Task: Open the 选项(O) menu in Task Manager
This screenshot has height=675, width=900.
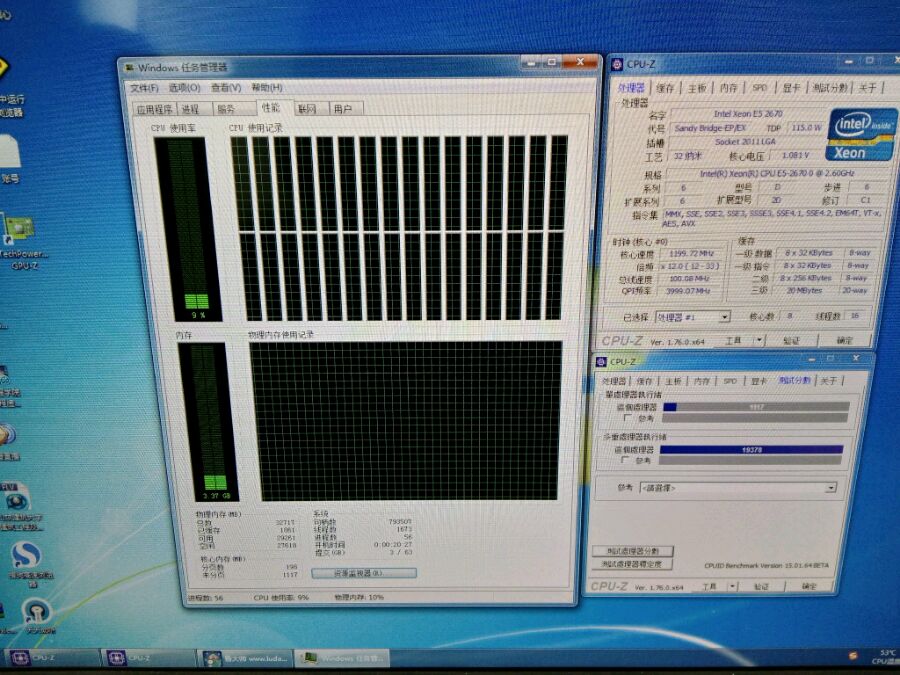Action: pos(184,88)
